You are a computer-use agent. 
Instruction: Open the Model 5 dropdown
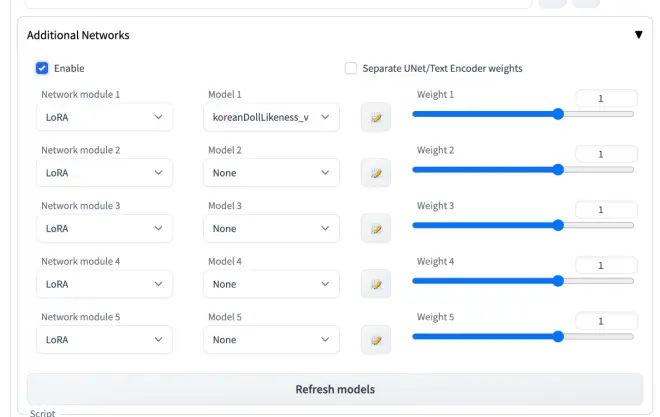point(271,340)
